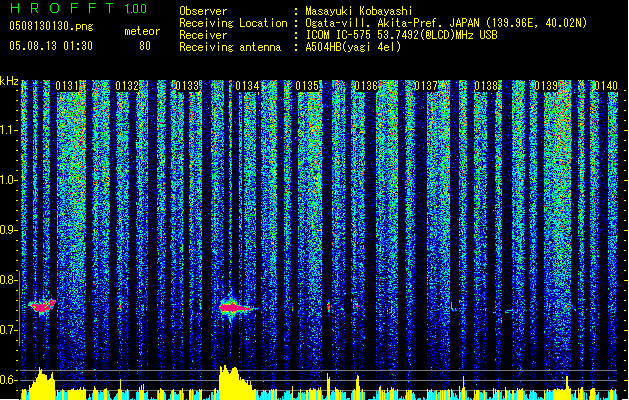Viewport: 629px width, 400px height.
Task: Click the 'Observer' field label
Action: coord(203,11)
